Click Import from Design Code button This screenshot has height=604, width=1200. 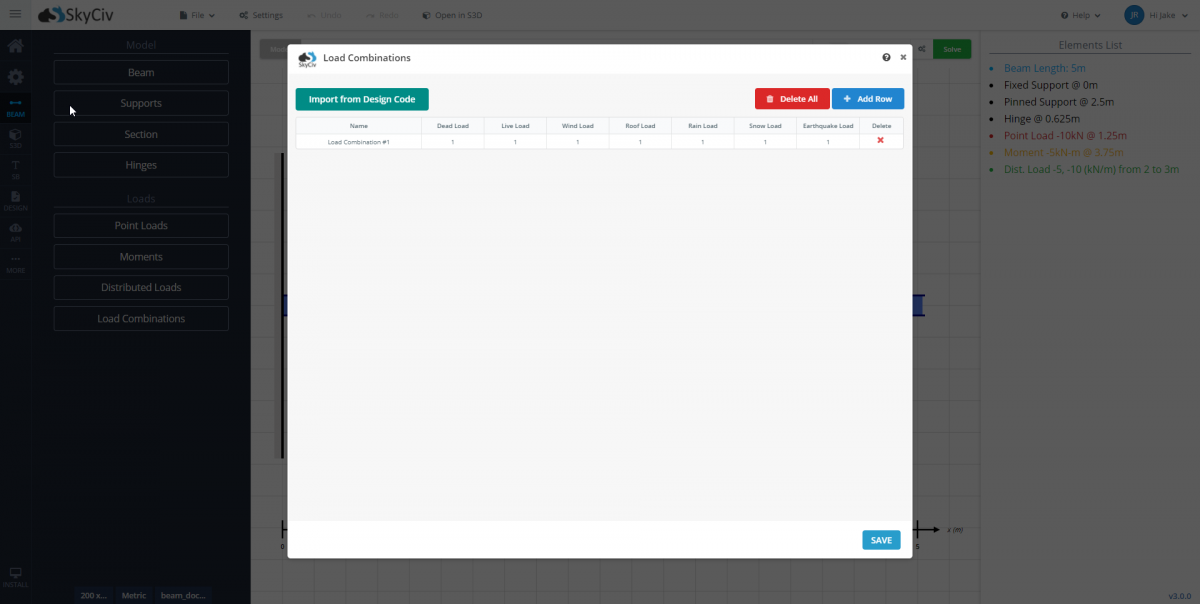click(362, 99)
